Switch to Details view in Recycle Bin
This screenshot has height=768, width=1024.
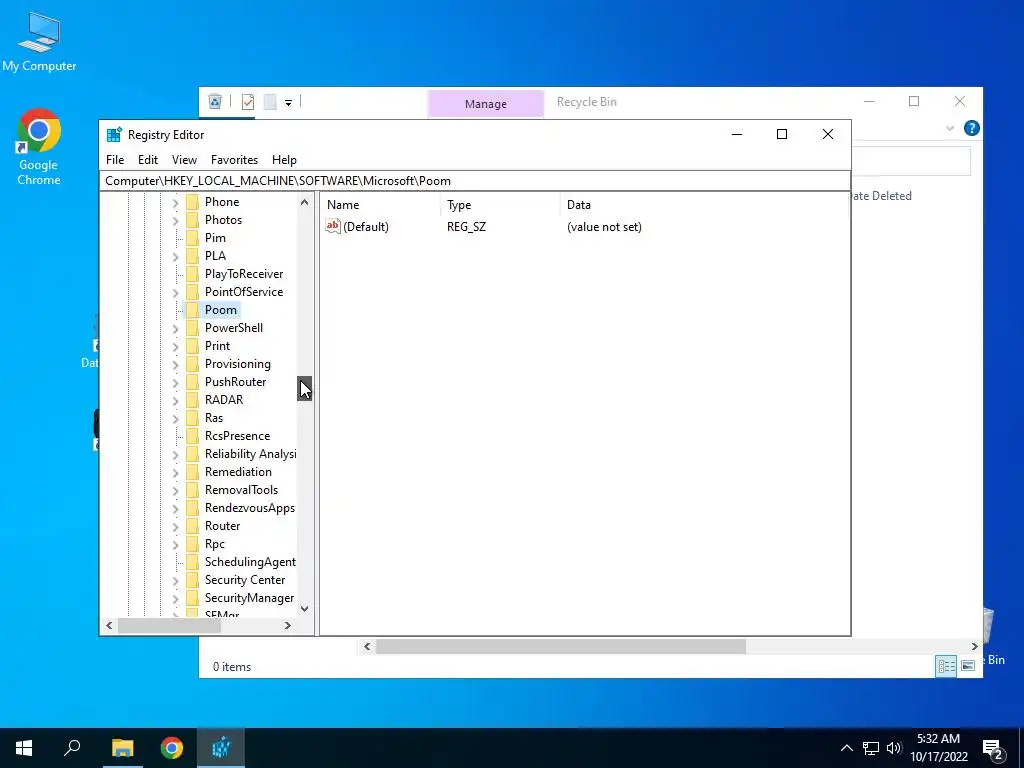tap(946, 666)
